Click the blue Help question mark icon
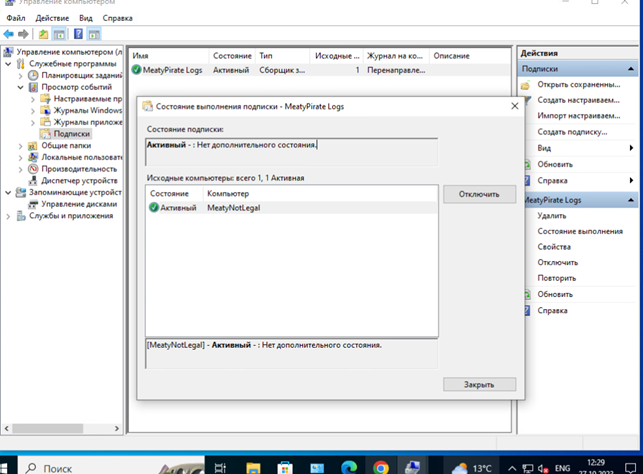643x474 pixels. [x=78, y=34]
